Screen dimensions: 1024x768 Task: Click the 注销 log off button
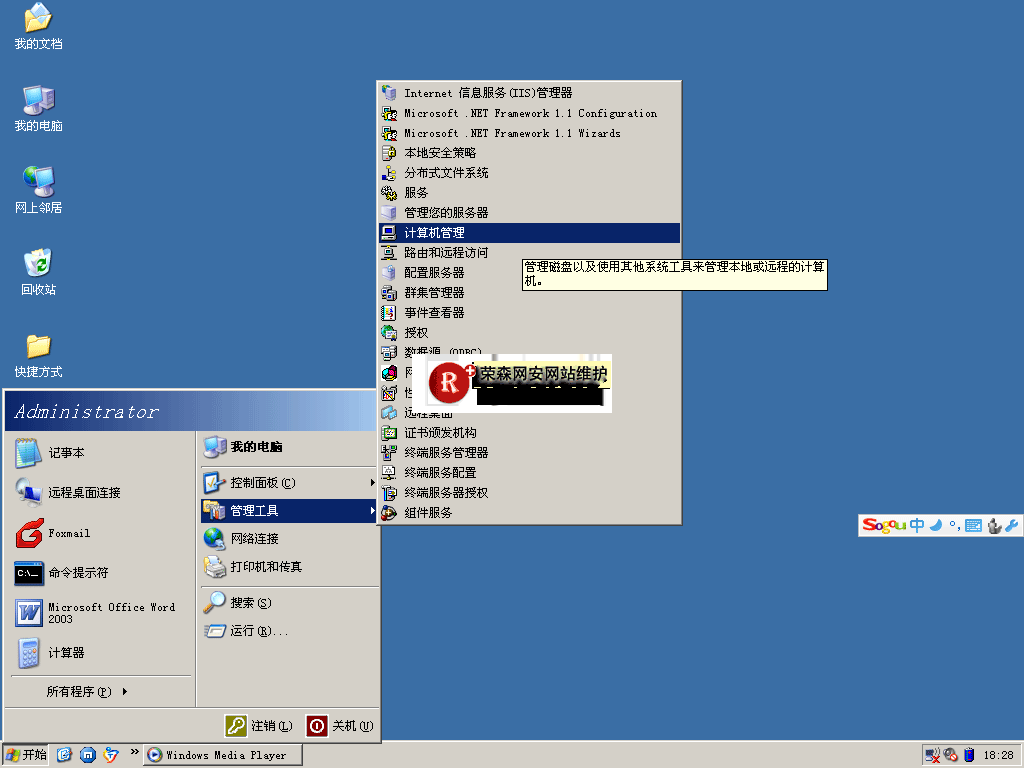(x=260, y=726)
